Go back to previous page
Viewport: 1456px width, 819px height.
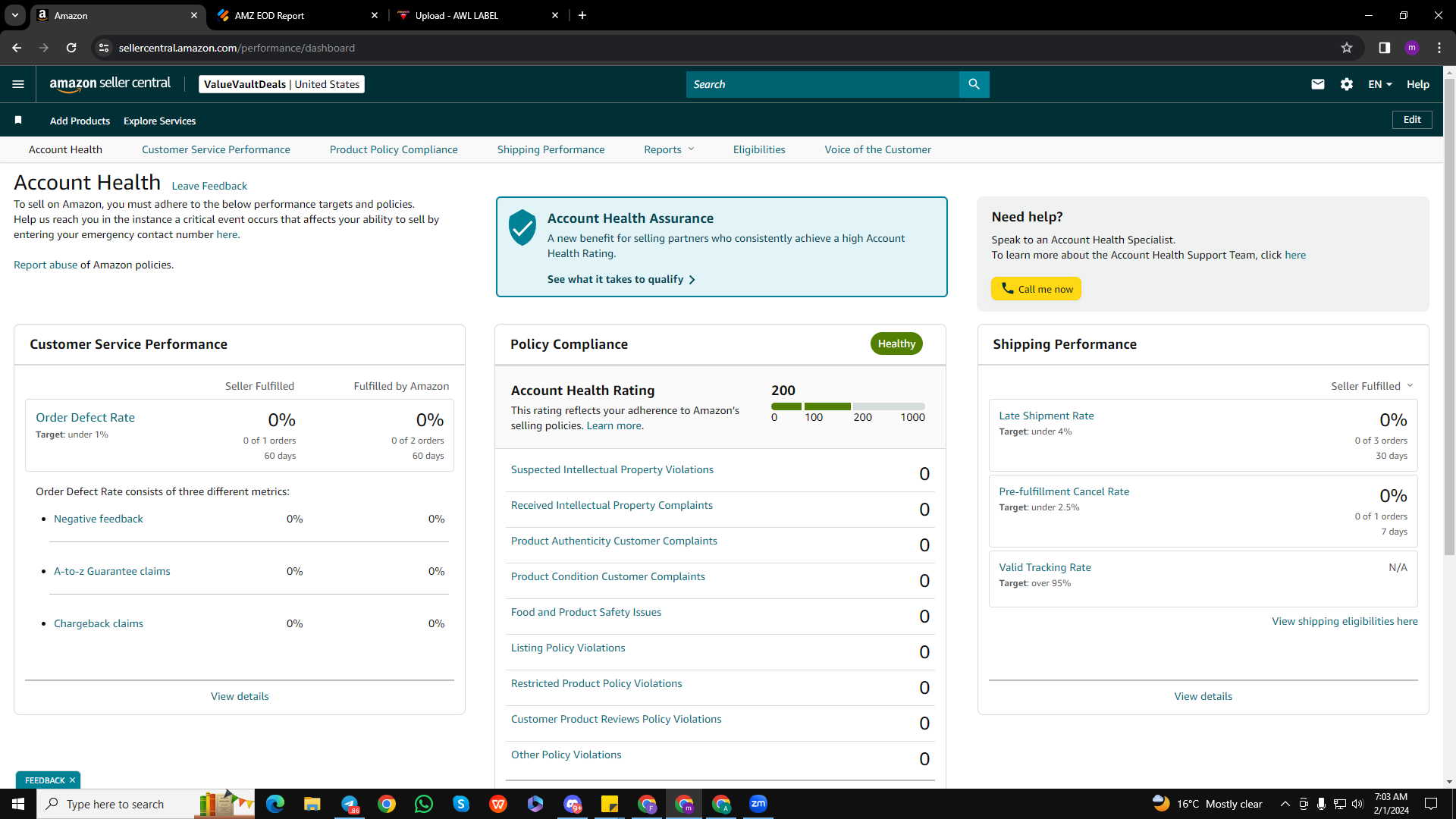pos(17,48)
